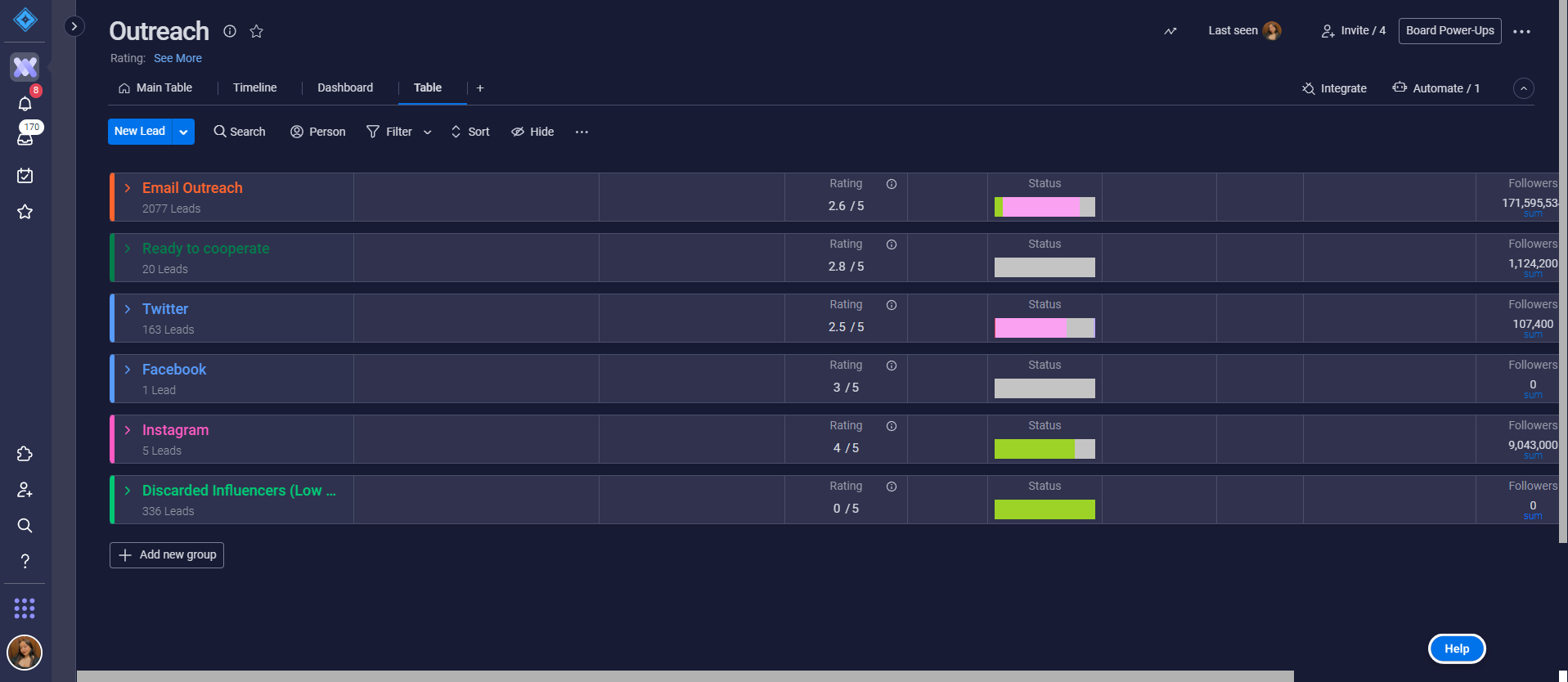The image size is (1568, 682).
Task: Open the user profile avatar
Action: tap(25, 653)
